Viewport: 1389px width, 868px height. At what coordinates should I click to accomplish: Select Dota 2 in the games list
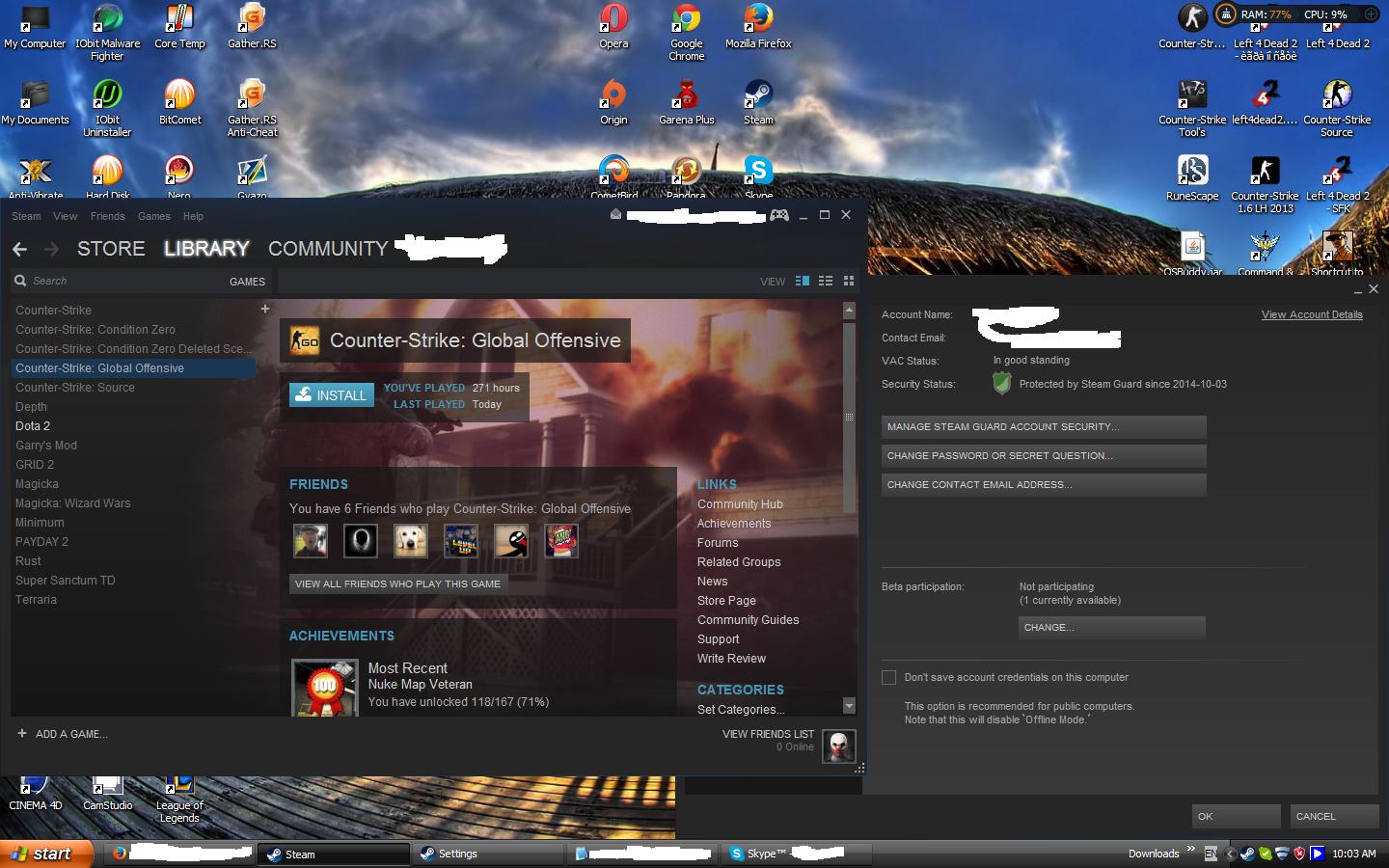coord(33,426)
